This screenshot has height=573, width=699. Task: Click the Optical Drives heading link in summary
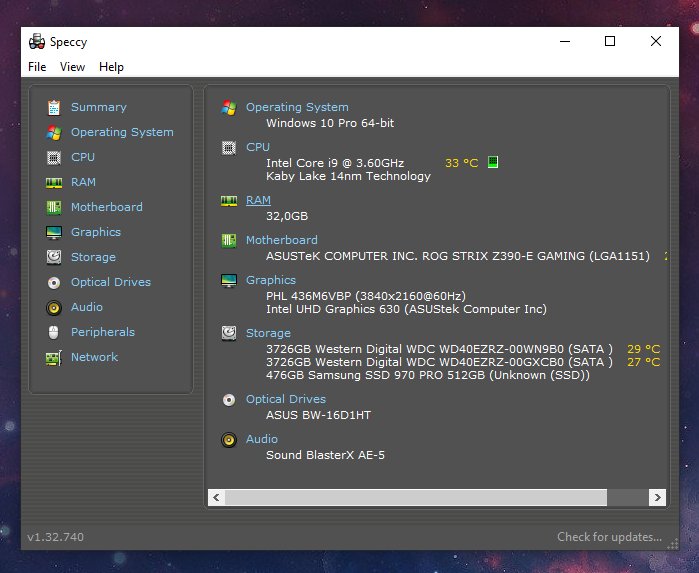click(x=286, y=400)
